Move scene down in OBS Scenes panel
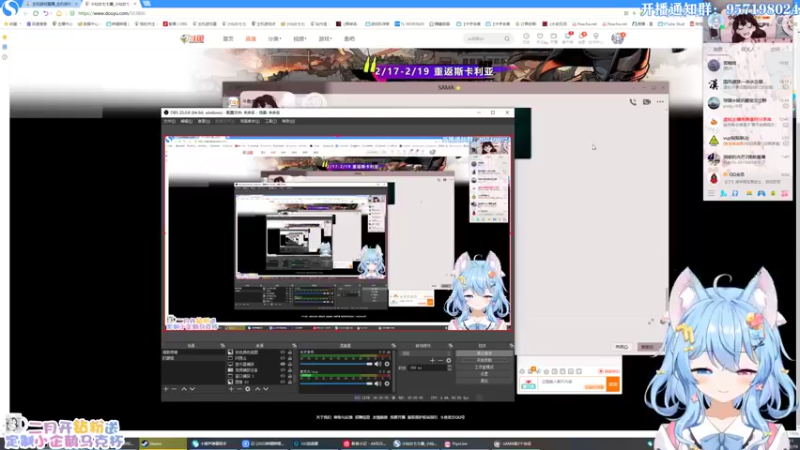The width and height of the screenshot is (800, 450). point(192,389)
